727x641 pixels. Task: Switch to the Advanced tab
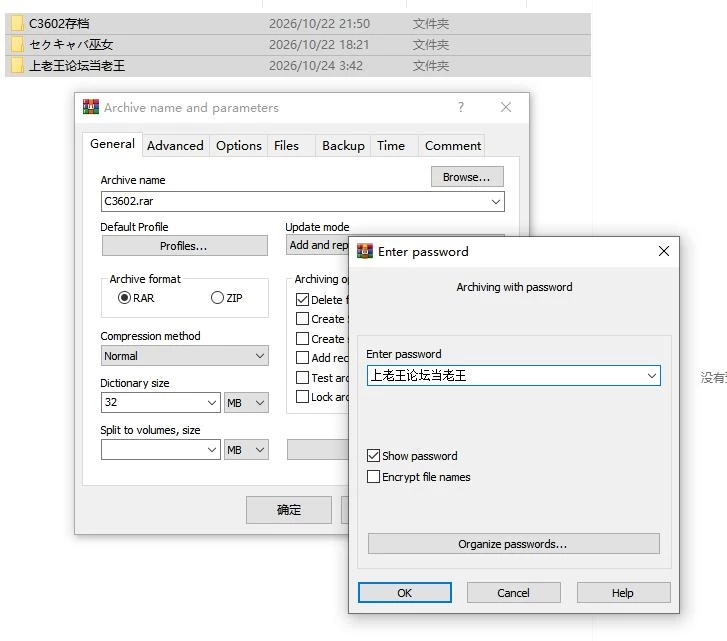pyautogui.click(x=175, y=146)
